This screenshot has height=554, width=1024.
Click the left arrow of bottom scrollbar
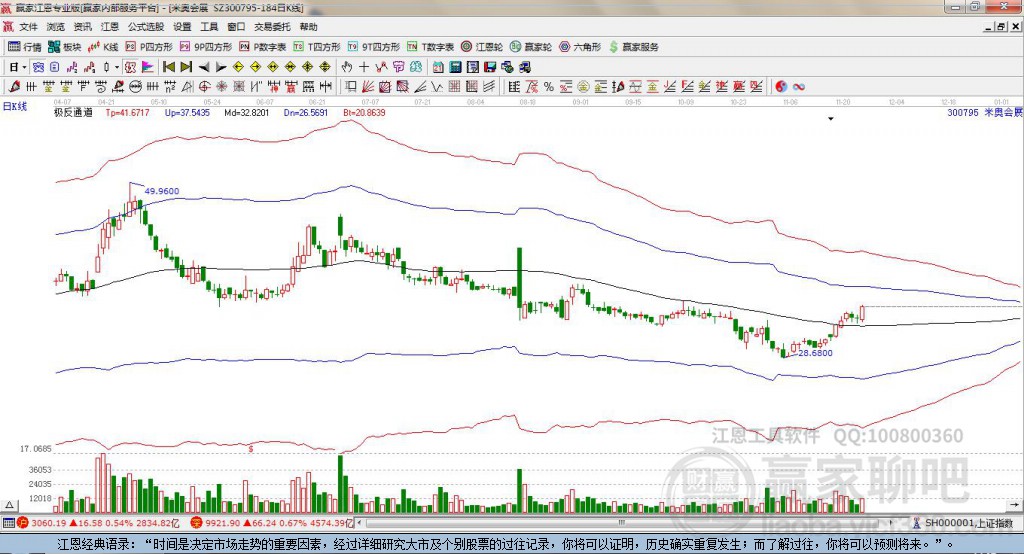(x=360, y=523)
